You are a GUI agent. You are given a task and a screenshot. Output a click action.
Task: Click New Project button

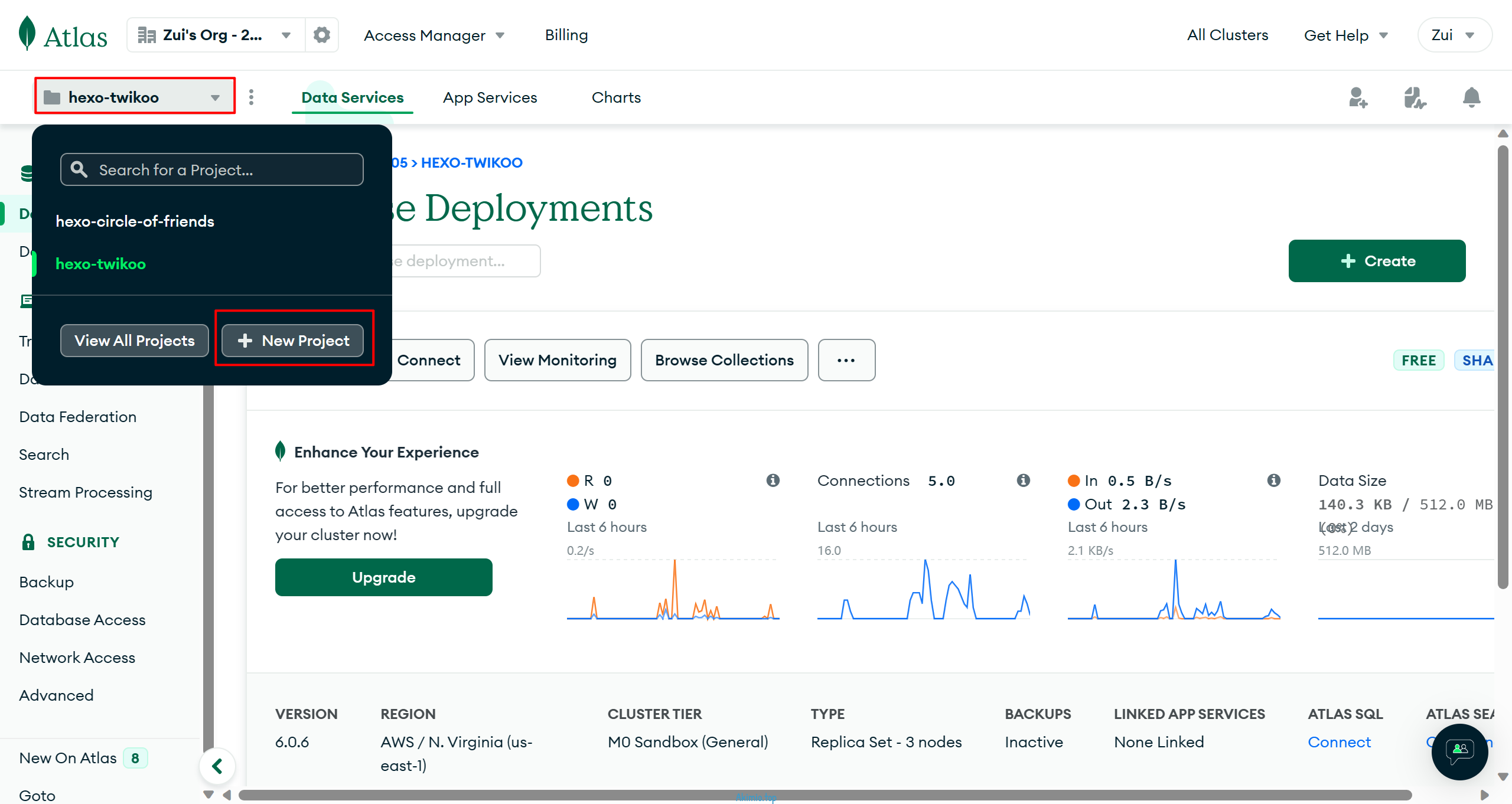[x=293, y=341]
